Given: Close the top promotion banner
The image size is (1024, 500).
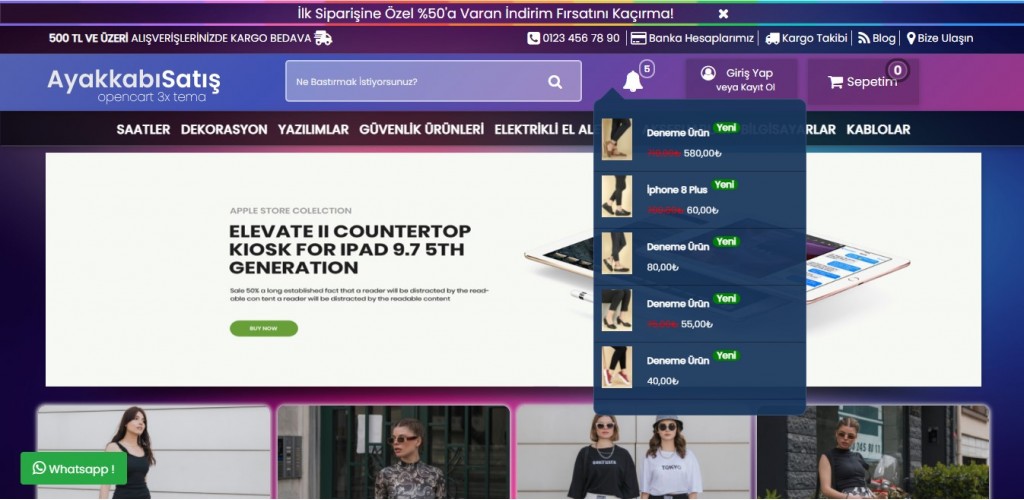Looking at the screenshot, I should [723, 14].
